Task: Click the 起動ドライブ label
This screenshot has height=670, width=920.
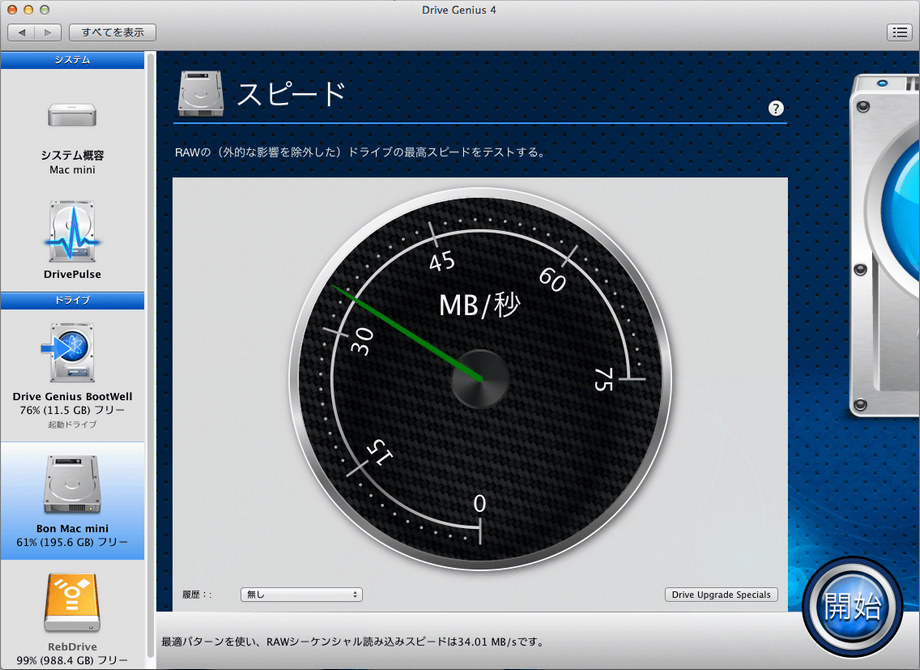Action: click(72, 424)
